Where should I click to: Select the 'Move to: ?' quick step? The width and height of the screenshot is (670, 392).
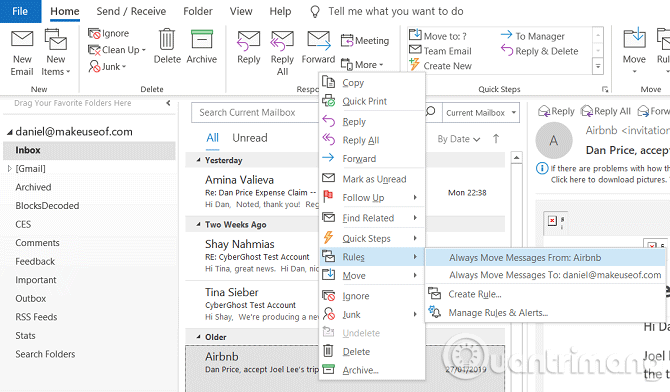438,36
